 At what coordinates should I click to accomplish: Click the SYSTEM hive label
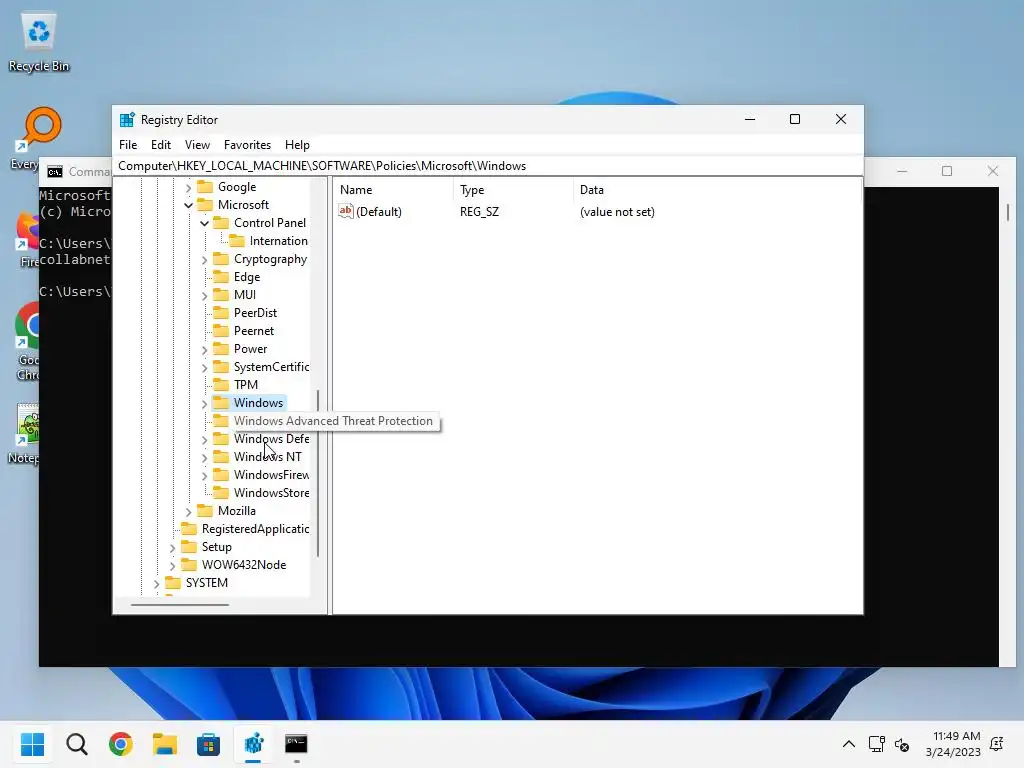pos(206,583)
